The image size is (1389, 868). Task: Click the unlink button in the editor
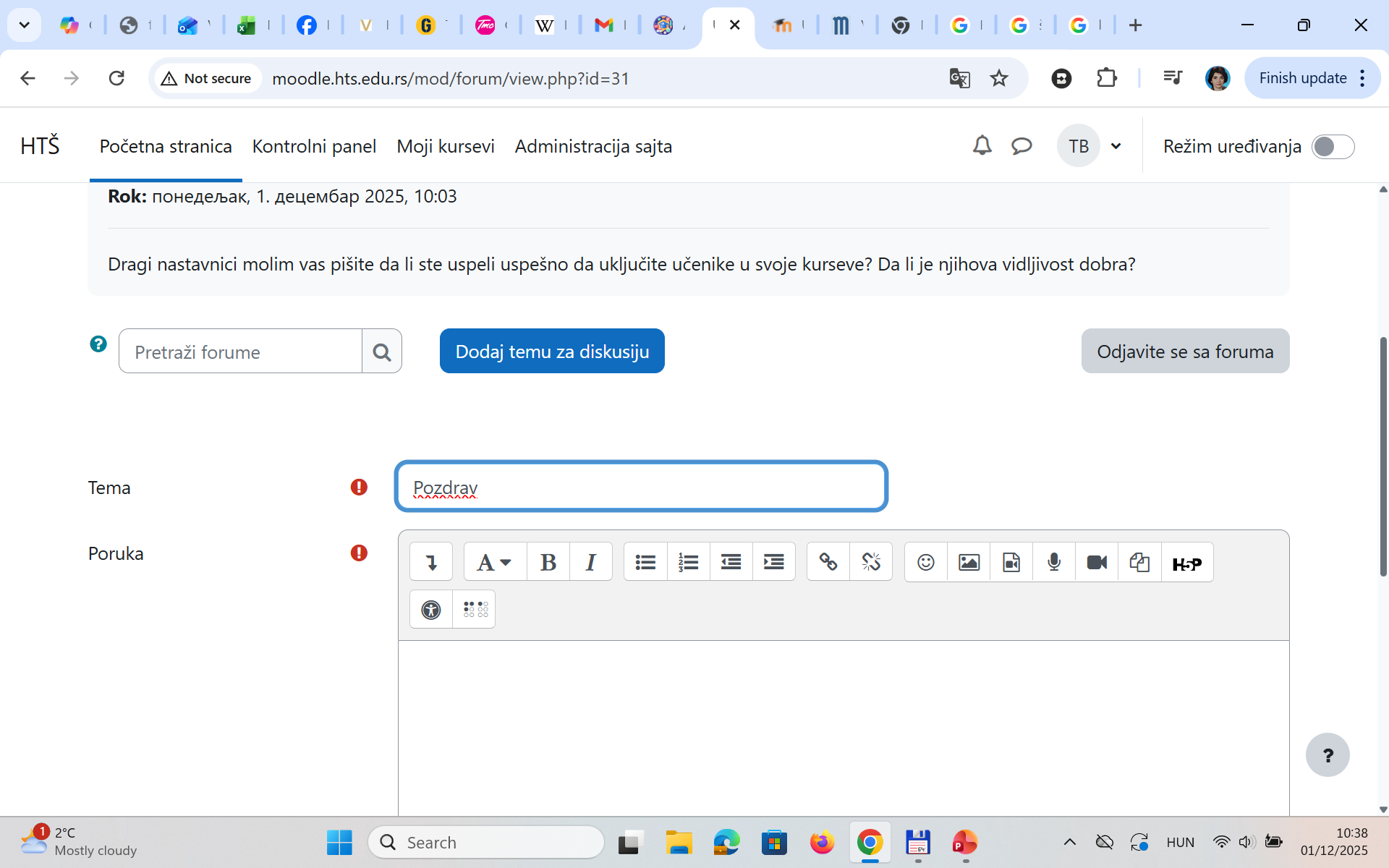point(871,562)
